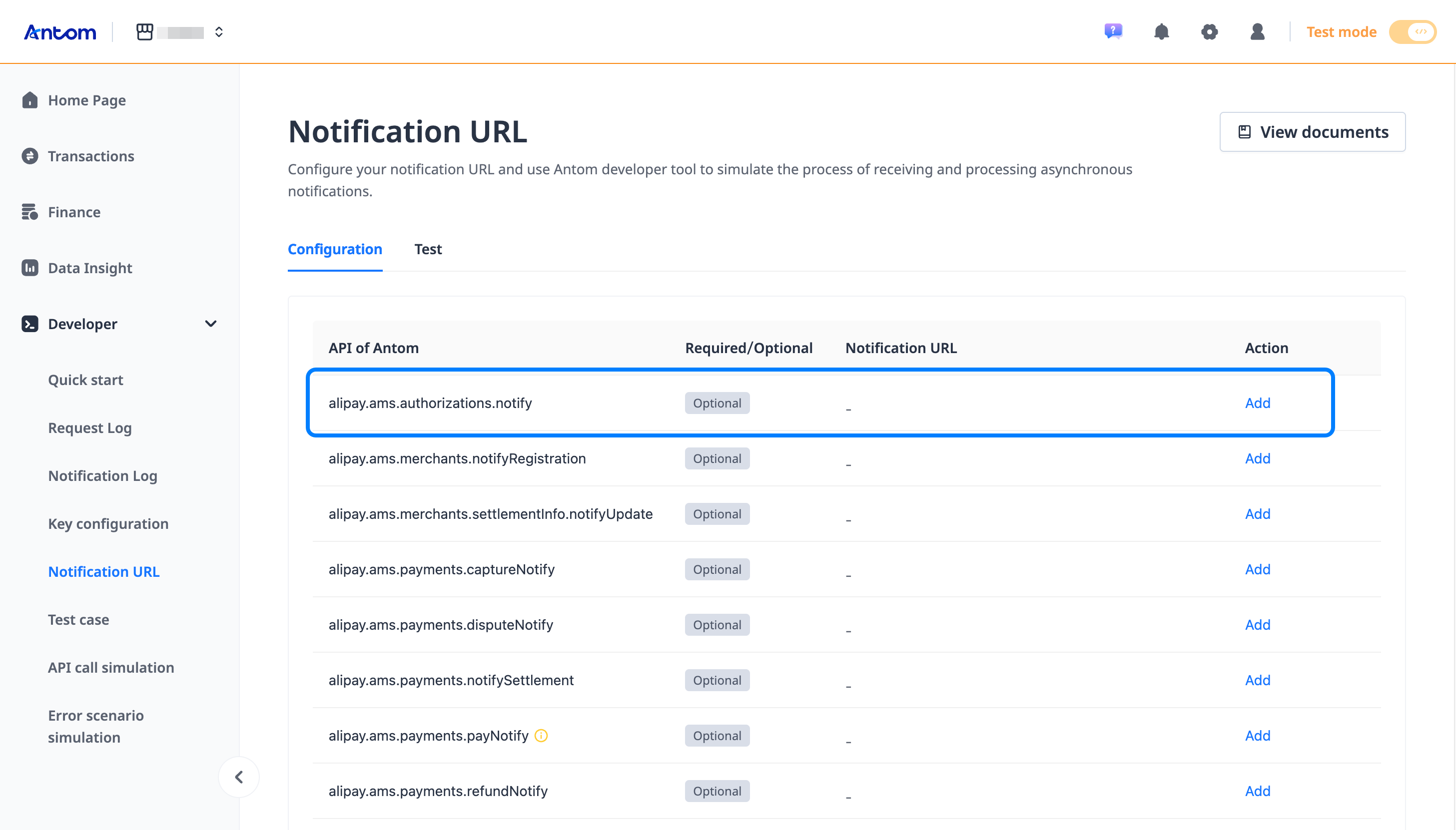Open Notification Log from sidebar
The image size is (1456, 830).
click(x=102, y=475)
